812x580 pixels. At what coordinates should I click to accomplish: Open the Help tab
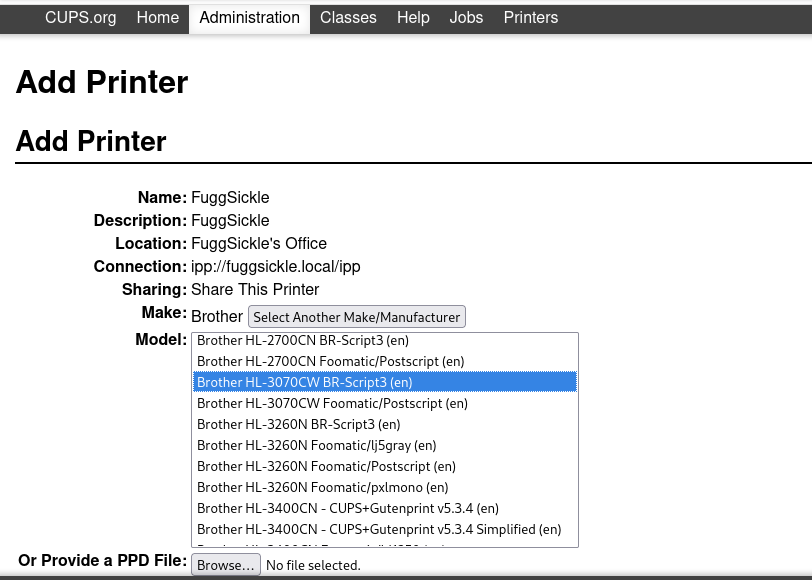click(413, 18)
